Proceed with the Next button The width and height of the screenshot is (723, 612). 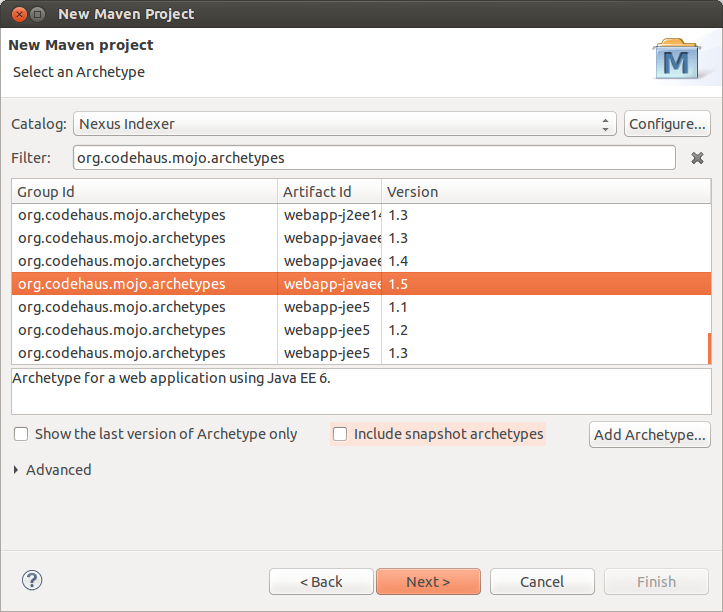pos(428,582)
